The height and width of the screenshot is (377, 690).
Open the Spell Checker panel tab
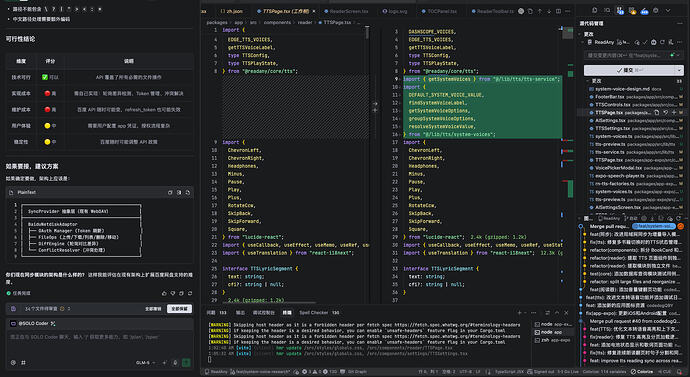319,313
